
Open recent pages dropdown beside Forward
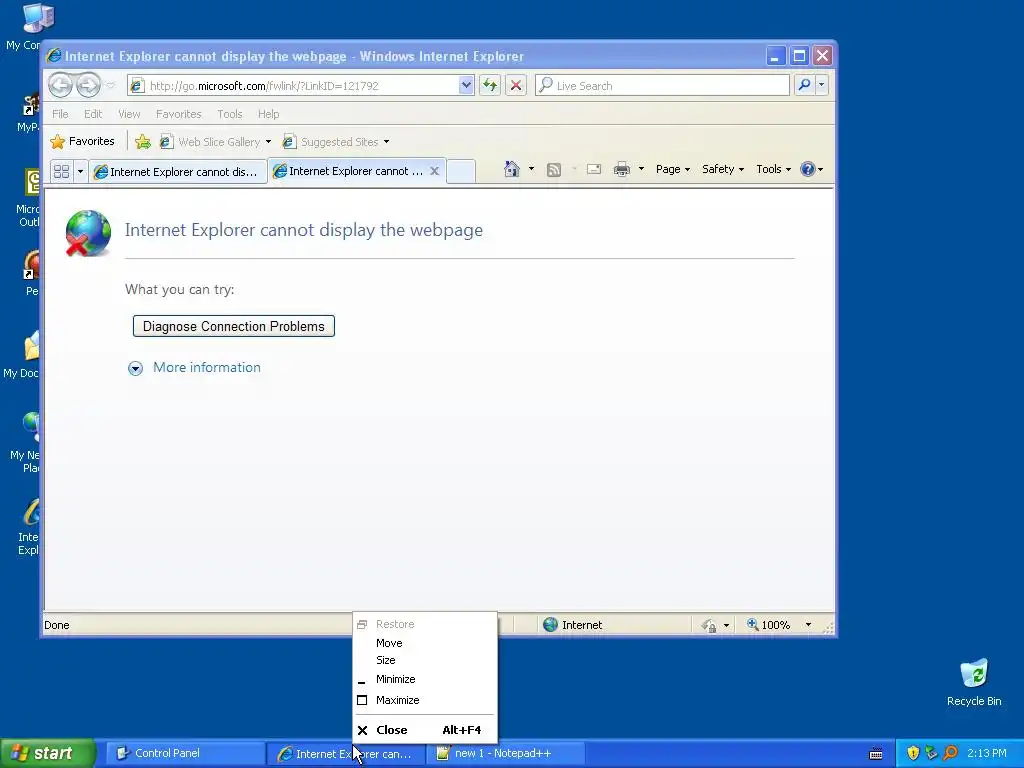click(111, 86)
